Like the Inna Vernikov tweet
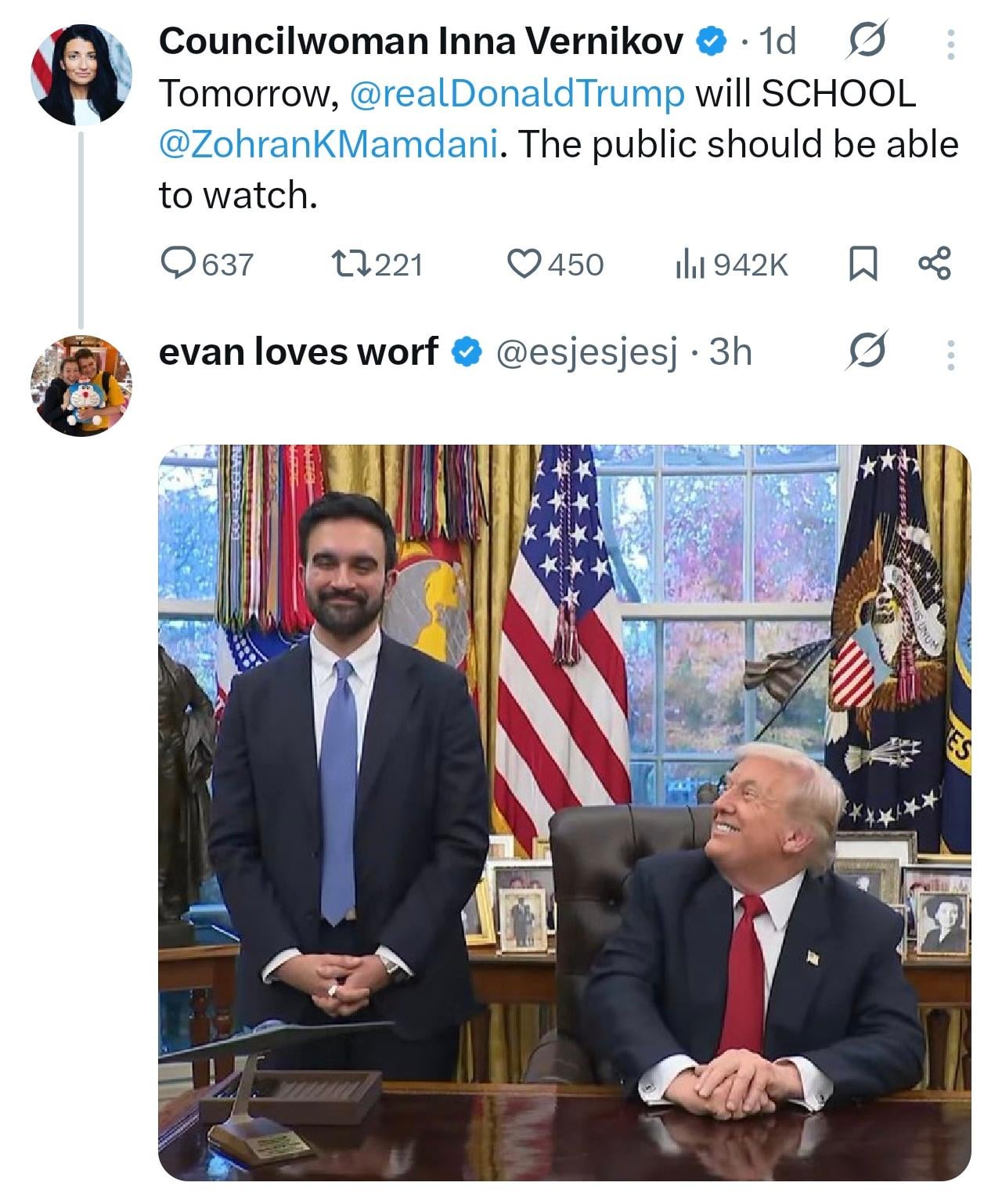Screen dimensions: 1002x1204 click(556, 265)
